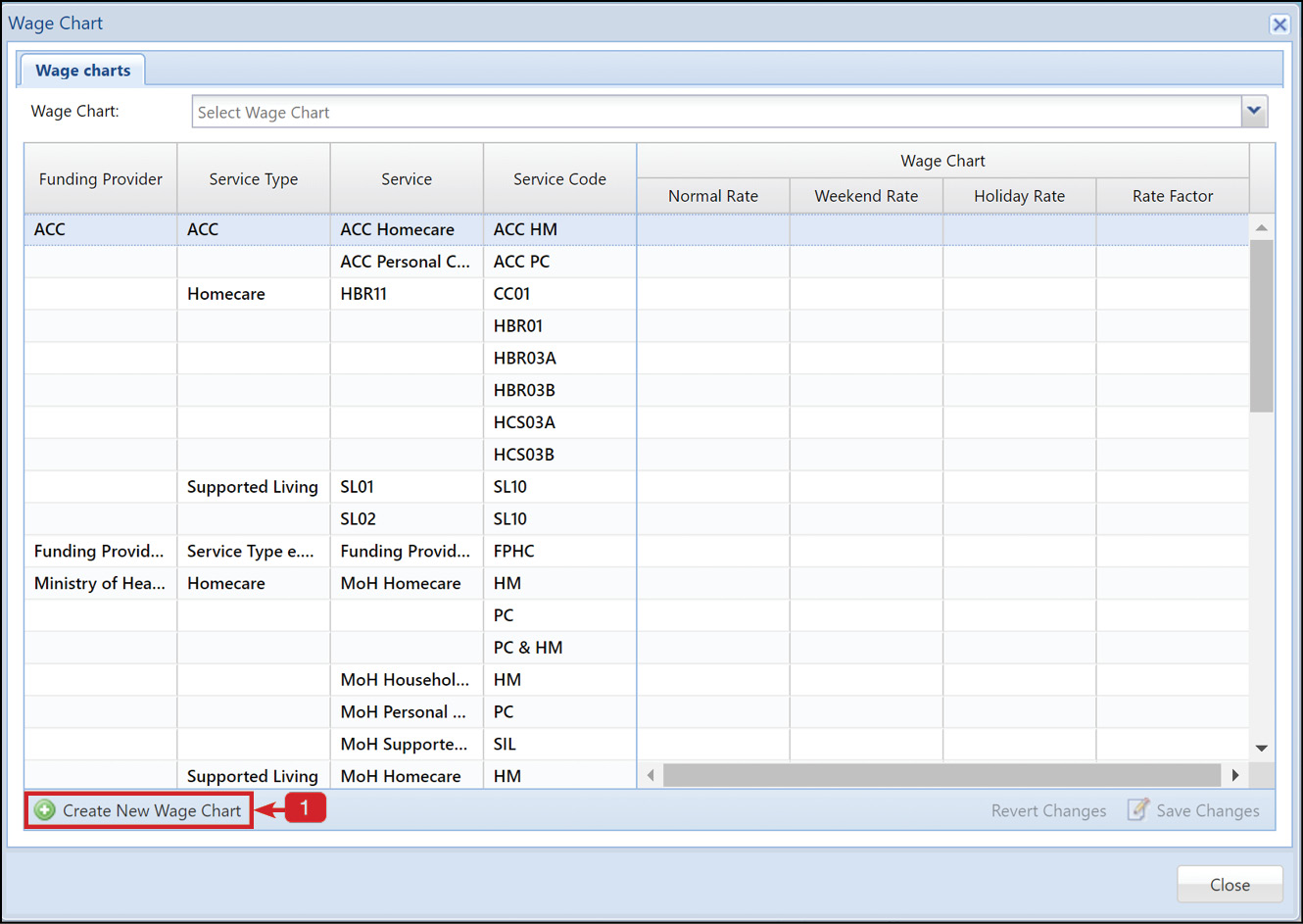Image resolution: width=1303 pixels, height=924 pixels.
Task: Switch to the Wage charts tab
Action: click(x=83, y=71)
